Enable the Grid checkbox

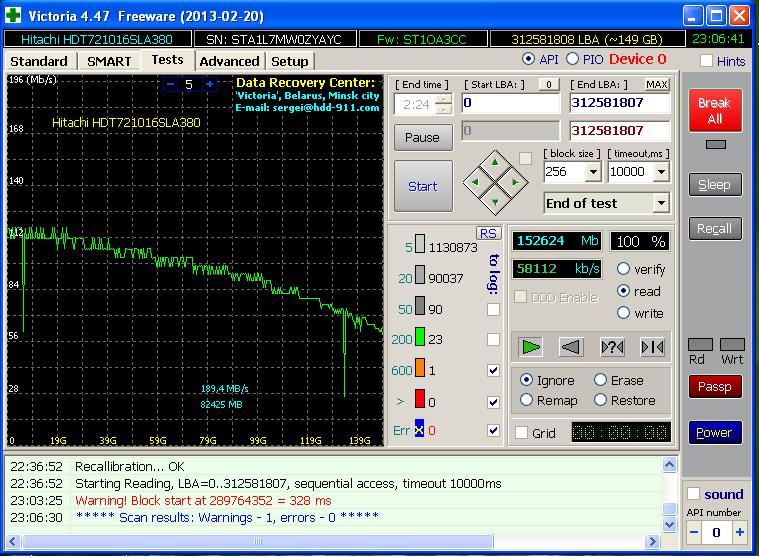[x=521, y=433]
